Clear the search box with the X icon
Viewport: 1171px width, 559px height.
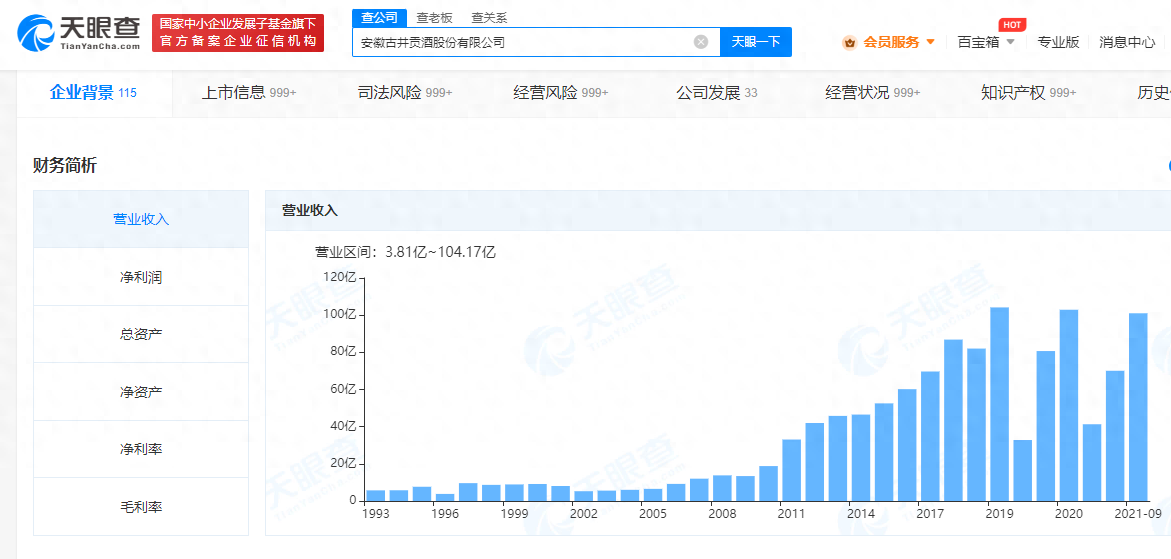pyautogui.click(x=701, y=42)
